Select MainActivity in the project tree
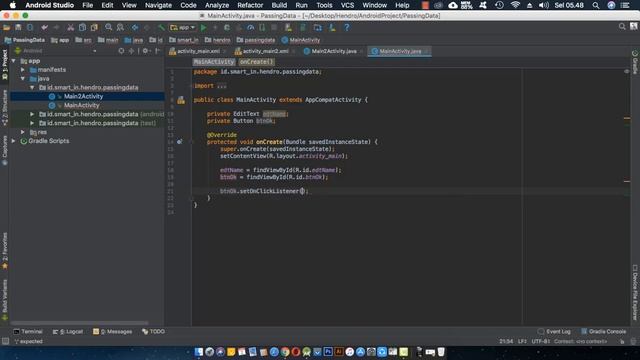The height and width of the screenshot is (360, 640). tap(81, 105)
